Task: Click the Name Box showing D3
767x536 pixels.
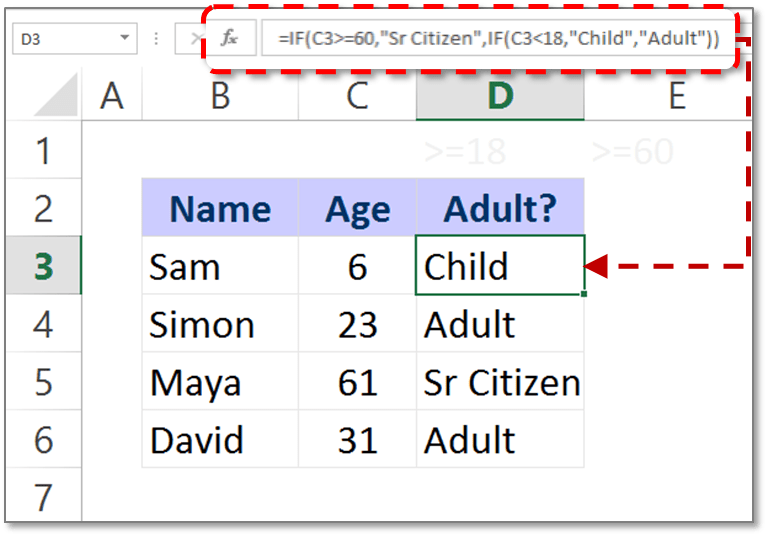Action: click(74, 38)
